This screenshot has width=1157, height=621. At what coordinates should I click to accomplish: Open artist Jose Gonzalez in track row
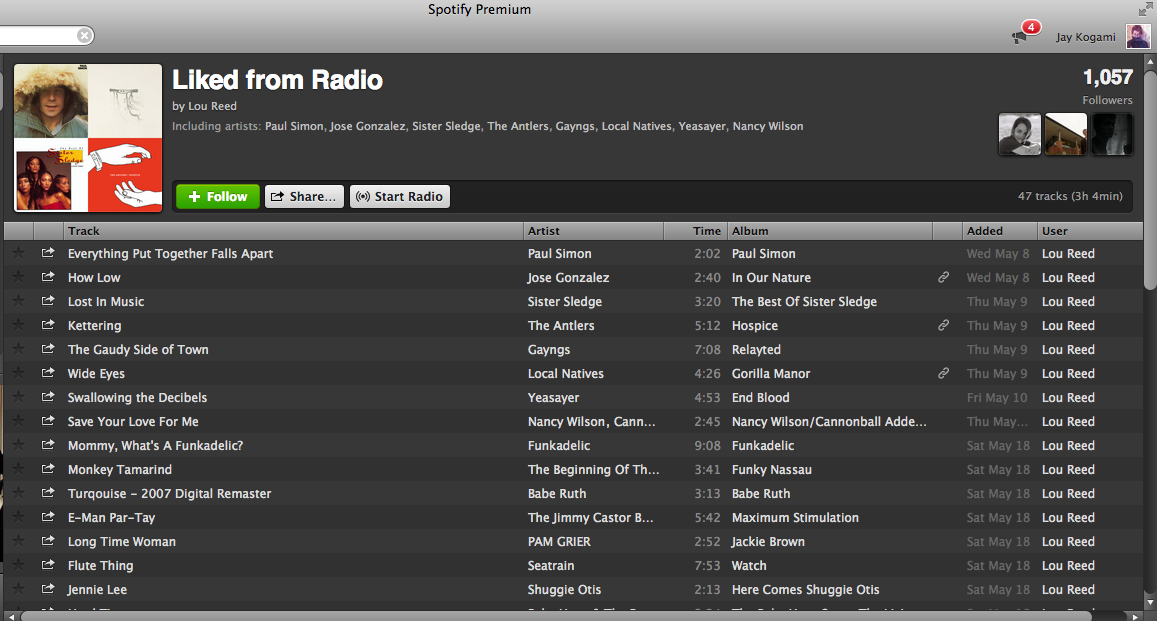[x=568, y=277]
